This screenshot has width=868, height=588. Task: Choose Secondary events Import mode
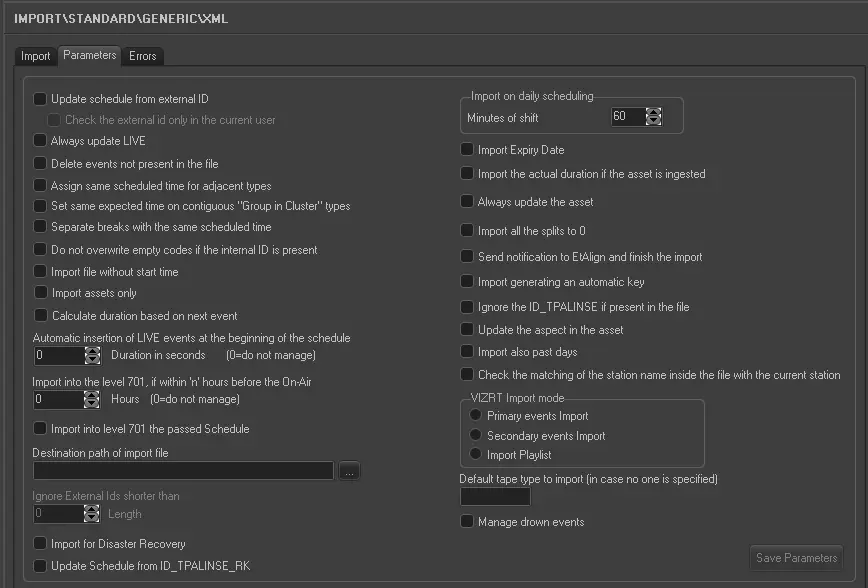[476, 436]
